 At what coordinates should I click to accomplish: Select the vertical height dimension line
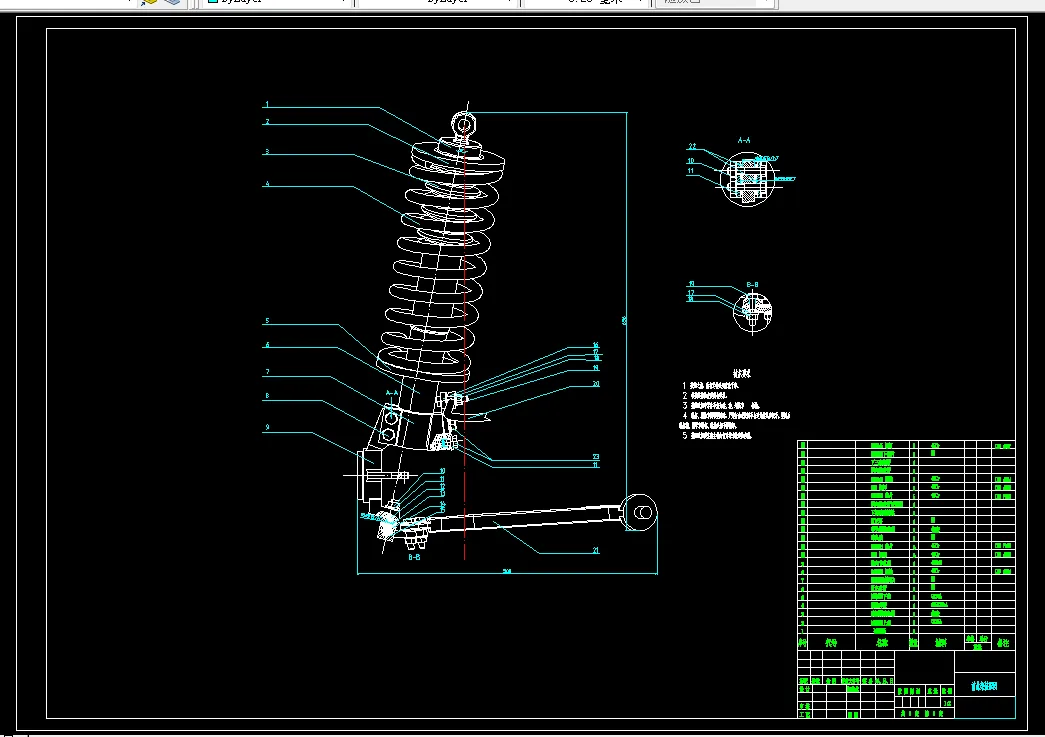(x=626, y=300)
